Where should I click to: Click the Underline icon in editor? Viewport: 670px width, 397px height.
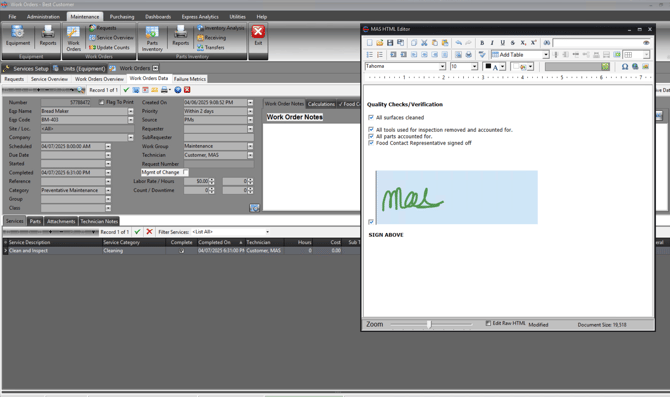pos(502,43)
